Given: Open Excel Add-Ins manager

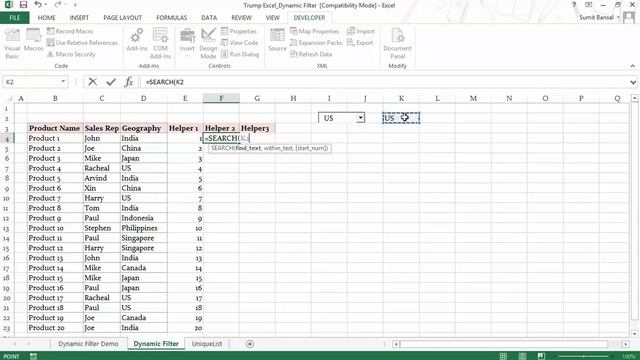Looking at the screenshot, I should 137,40.
